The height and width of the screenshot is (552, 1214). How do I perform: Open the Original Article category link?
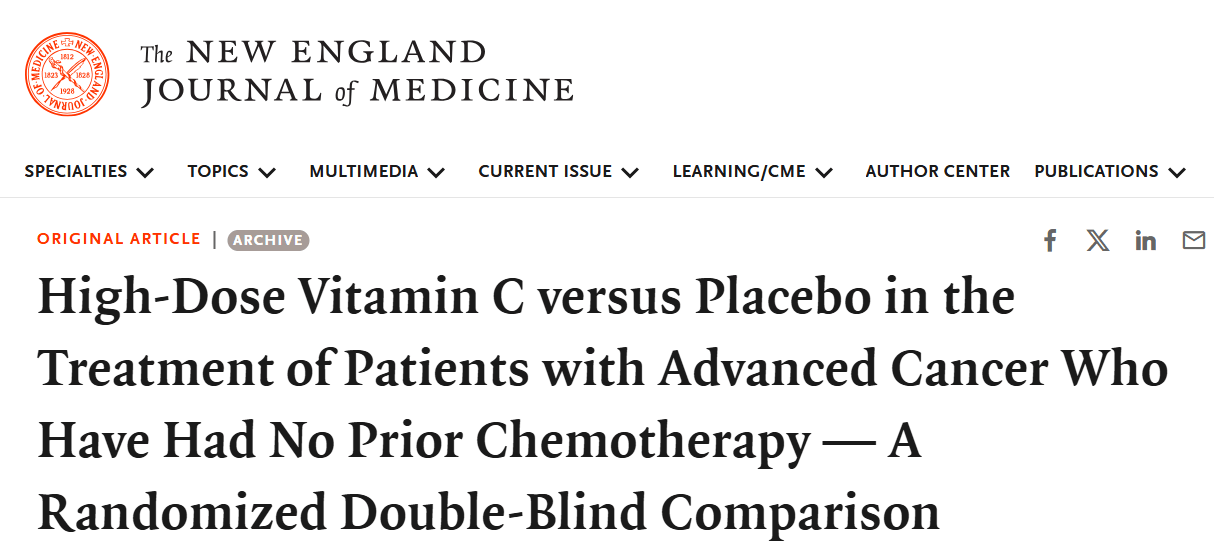[x=119, y=239]
